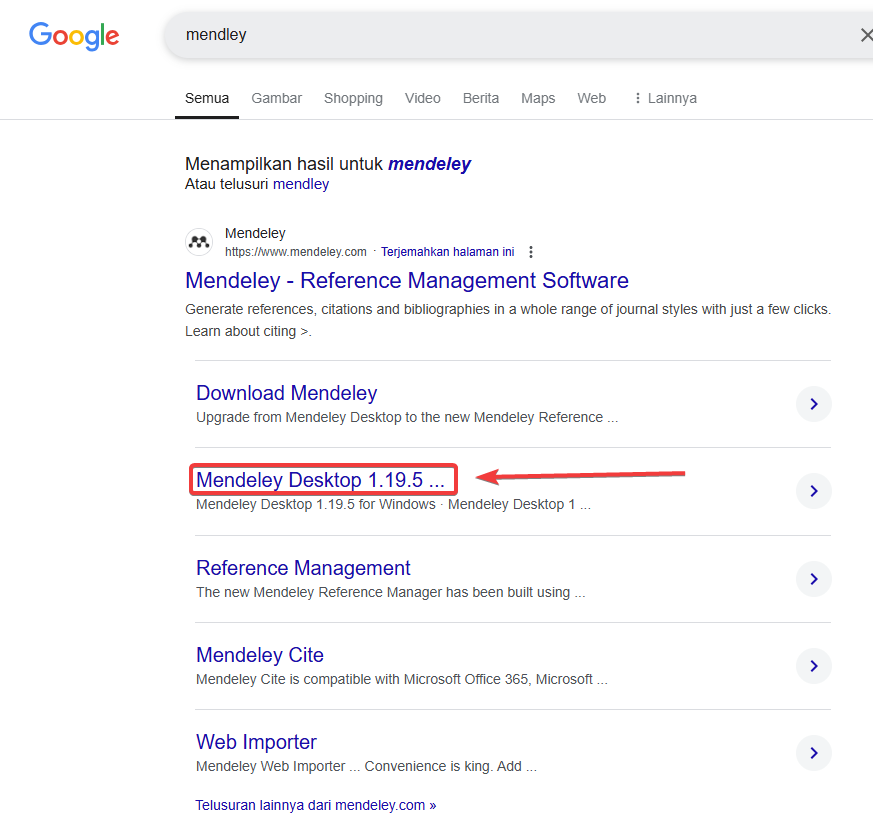Screen dimensions: 873x829
Task: Click the https://www.mendeley.com URL
Action: point(296,252)
